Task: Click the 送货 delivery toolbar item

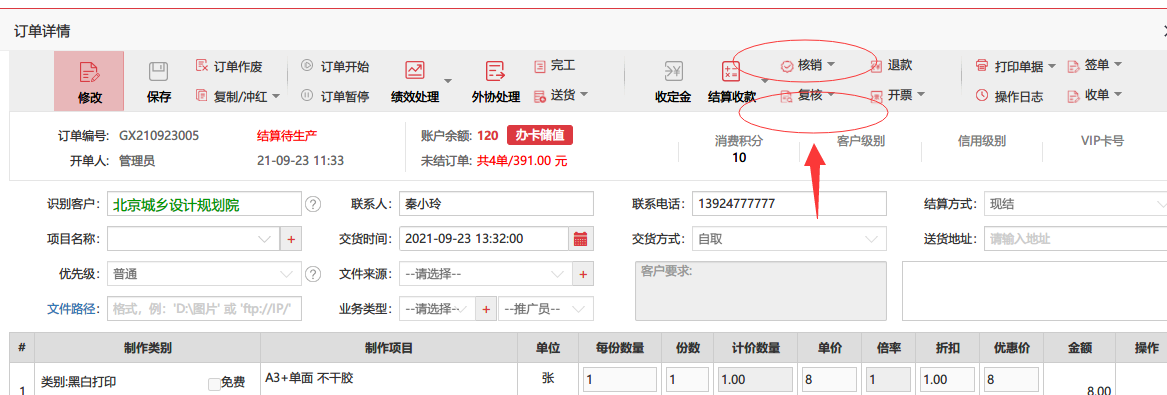Action: tap(554, 95)
